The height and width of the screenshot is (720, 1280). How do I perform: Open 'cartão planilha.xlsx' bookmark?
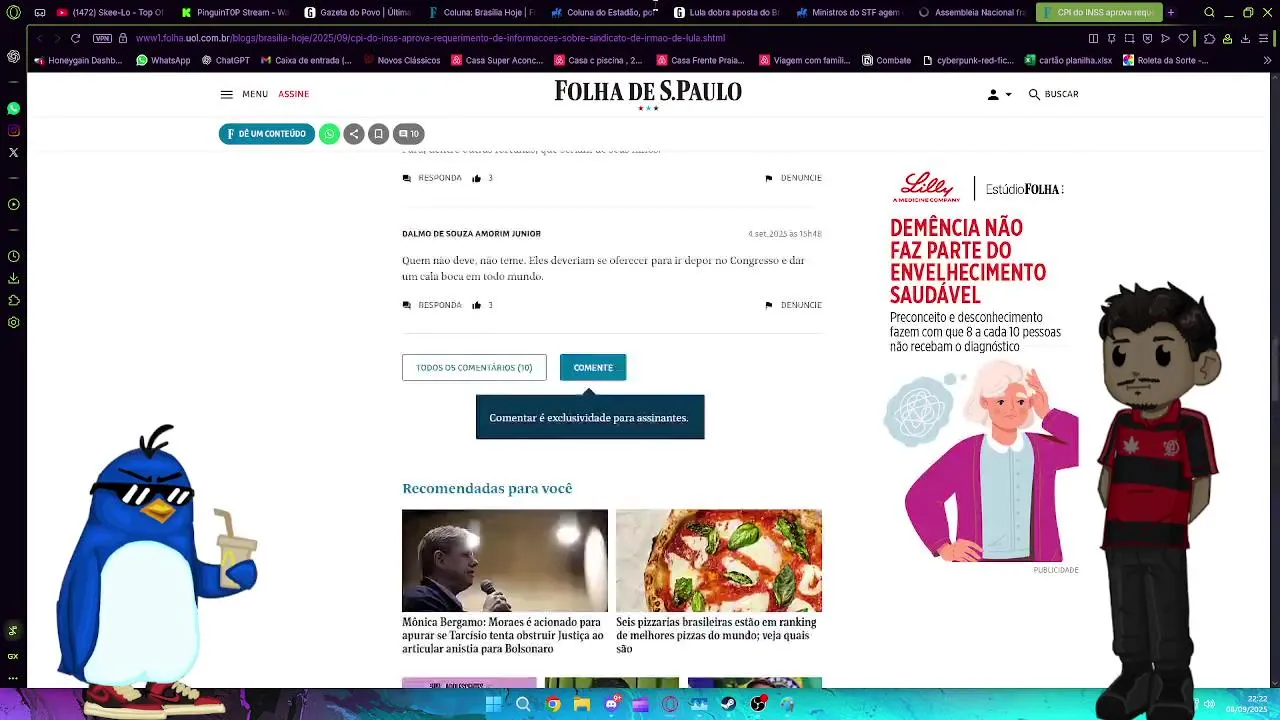pyautogui.click(x=1068, y=60)
